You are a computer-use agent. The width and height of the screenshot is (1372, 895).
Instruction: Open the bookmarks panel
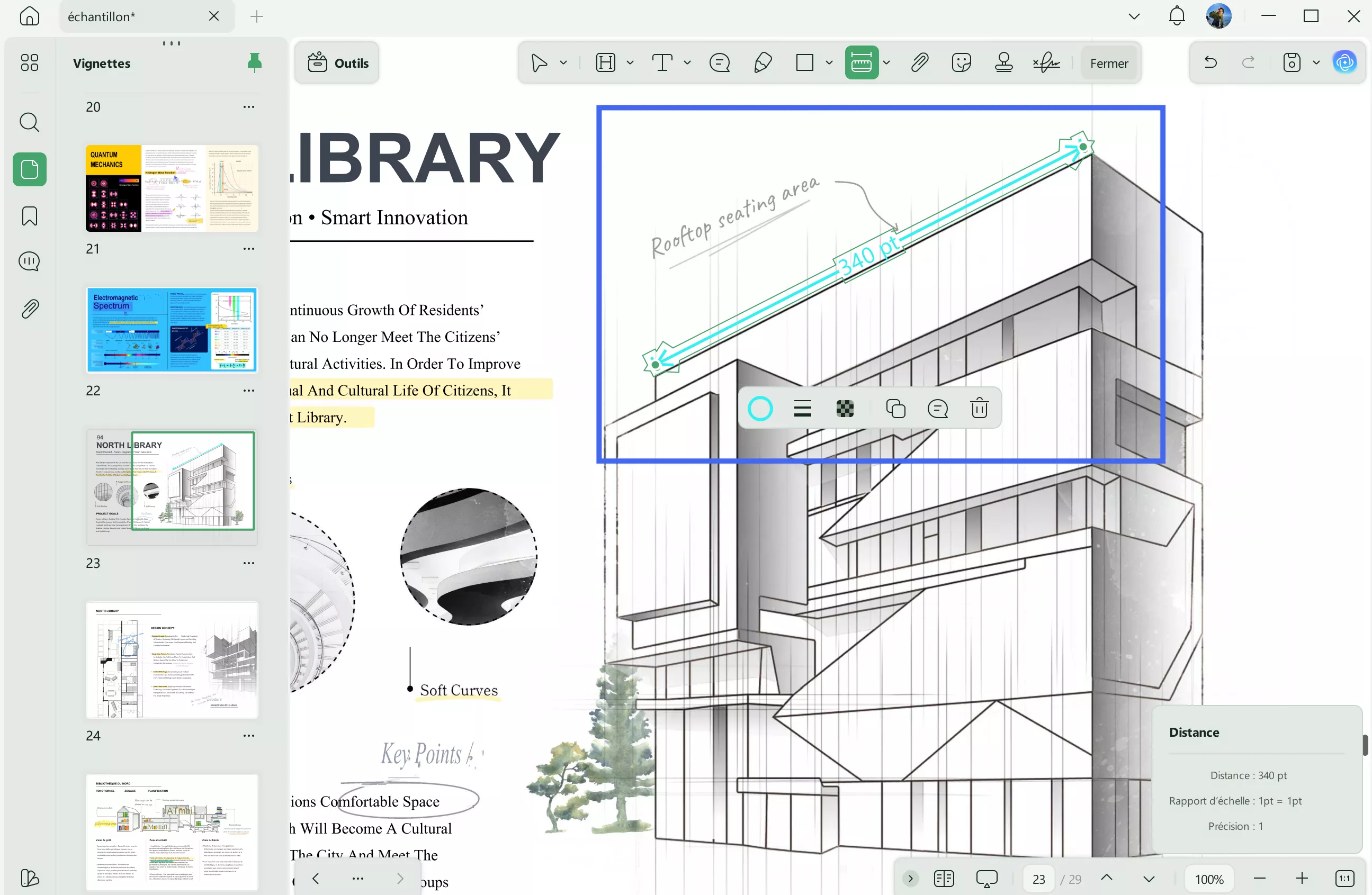(29, 215)
